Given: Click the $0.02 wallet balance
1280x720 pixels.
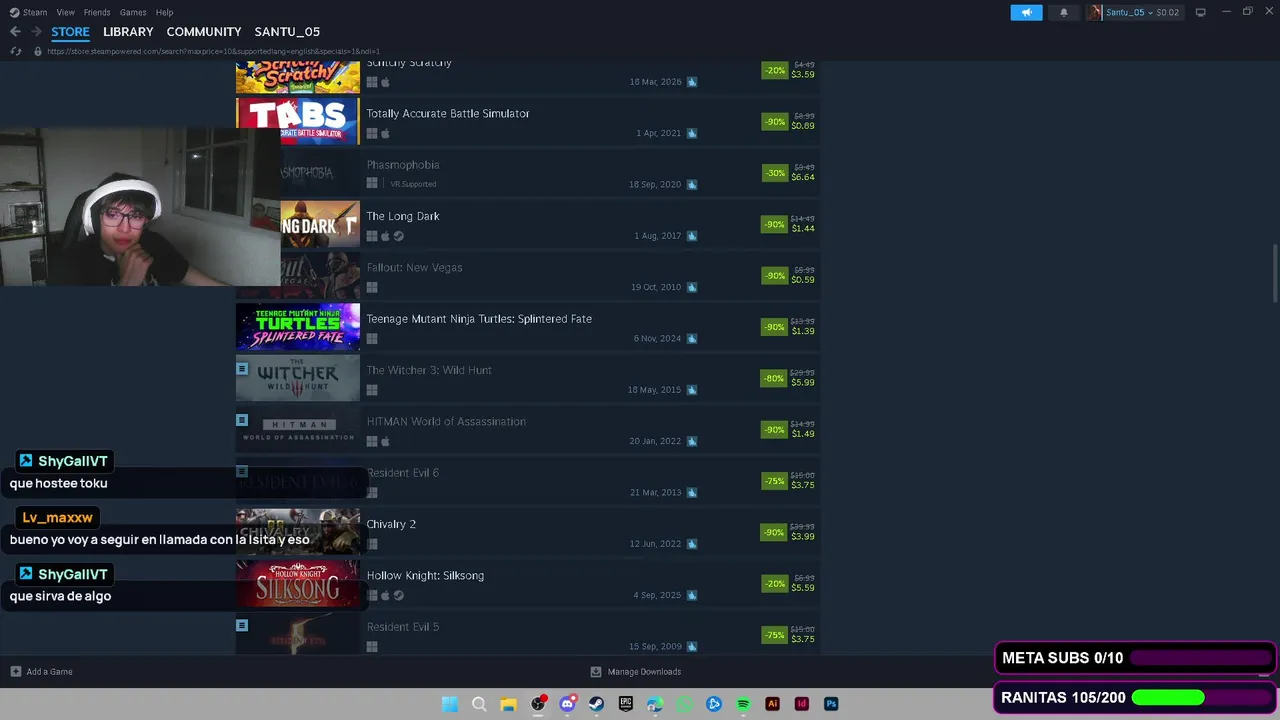Looking at the screenshot, I should click(x=1168, y=12).
